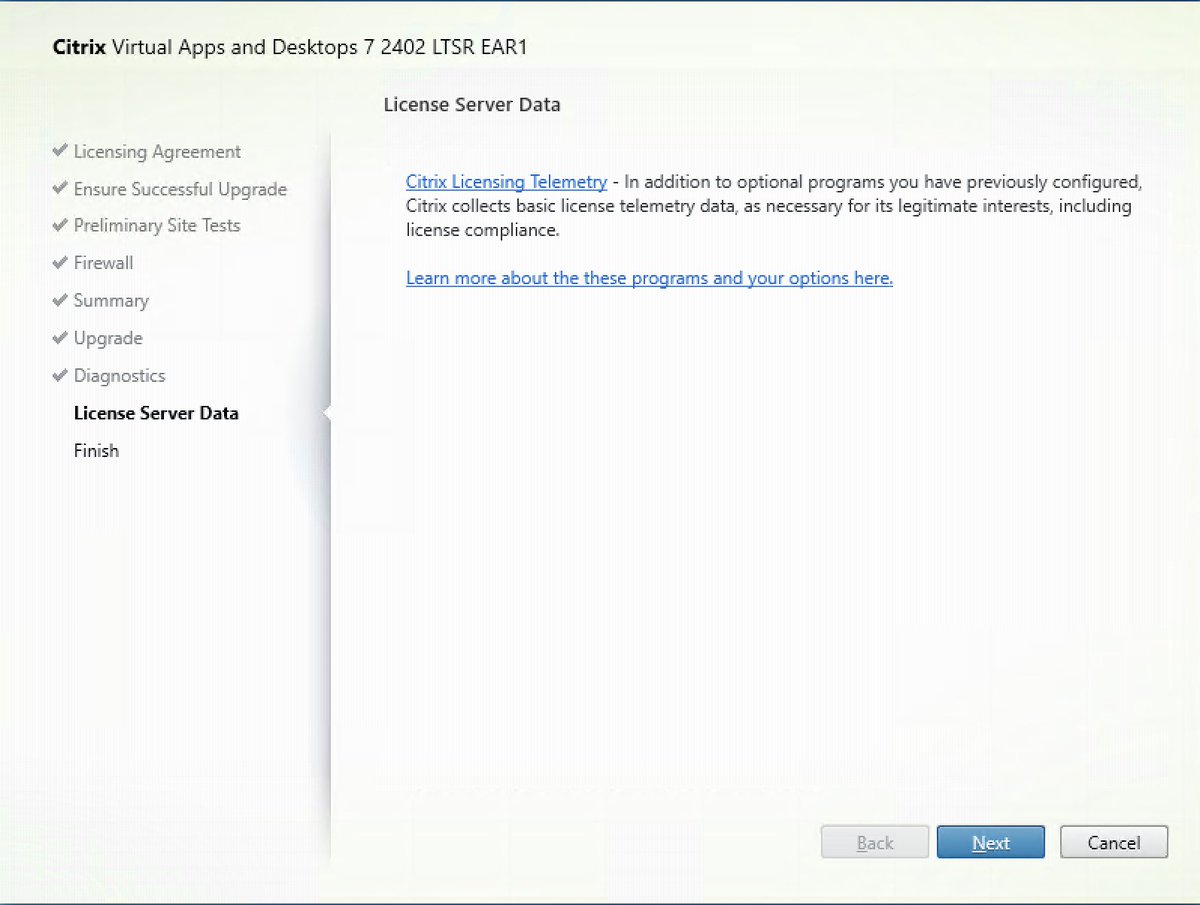Select the Firewall step in the sidebar
Viewport: 1200px width, 905px height.
(x=103, y=262)
